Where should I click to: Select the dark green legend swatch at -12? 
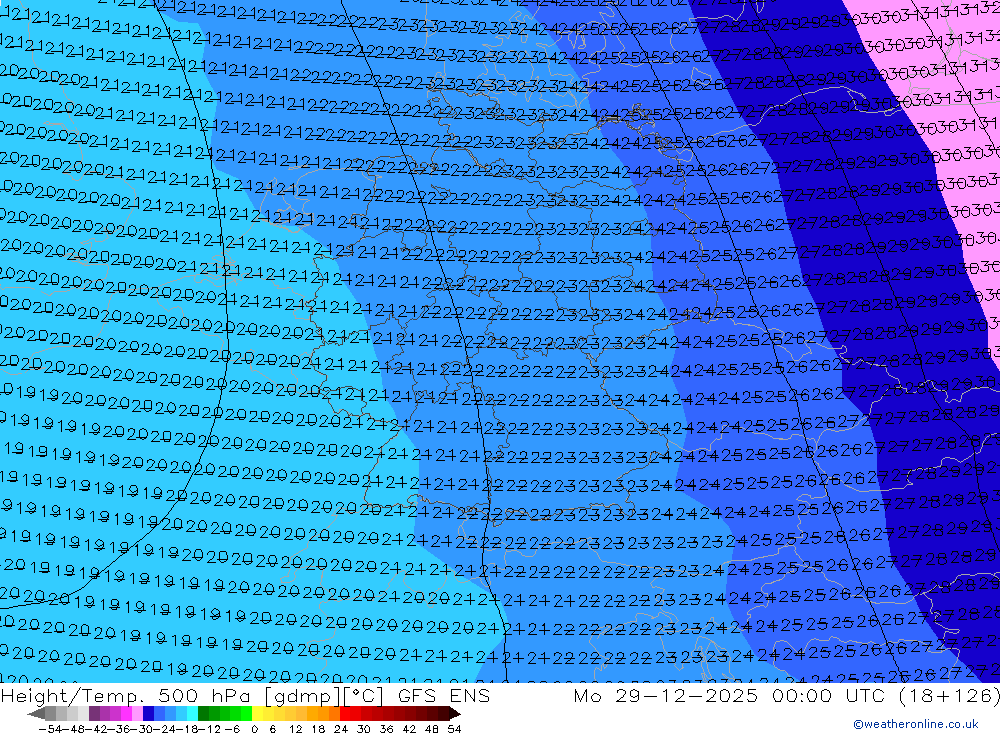pyautogui.click(x=203, y=714)
